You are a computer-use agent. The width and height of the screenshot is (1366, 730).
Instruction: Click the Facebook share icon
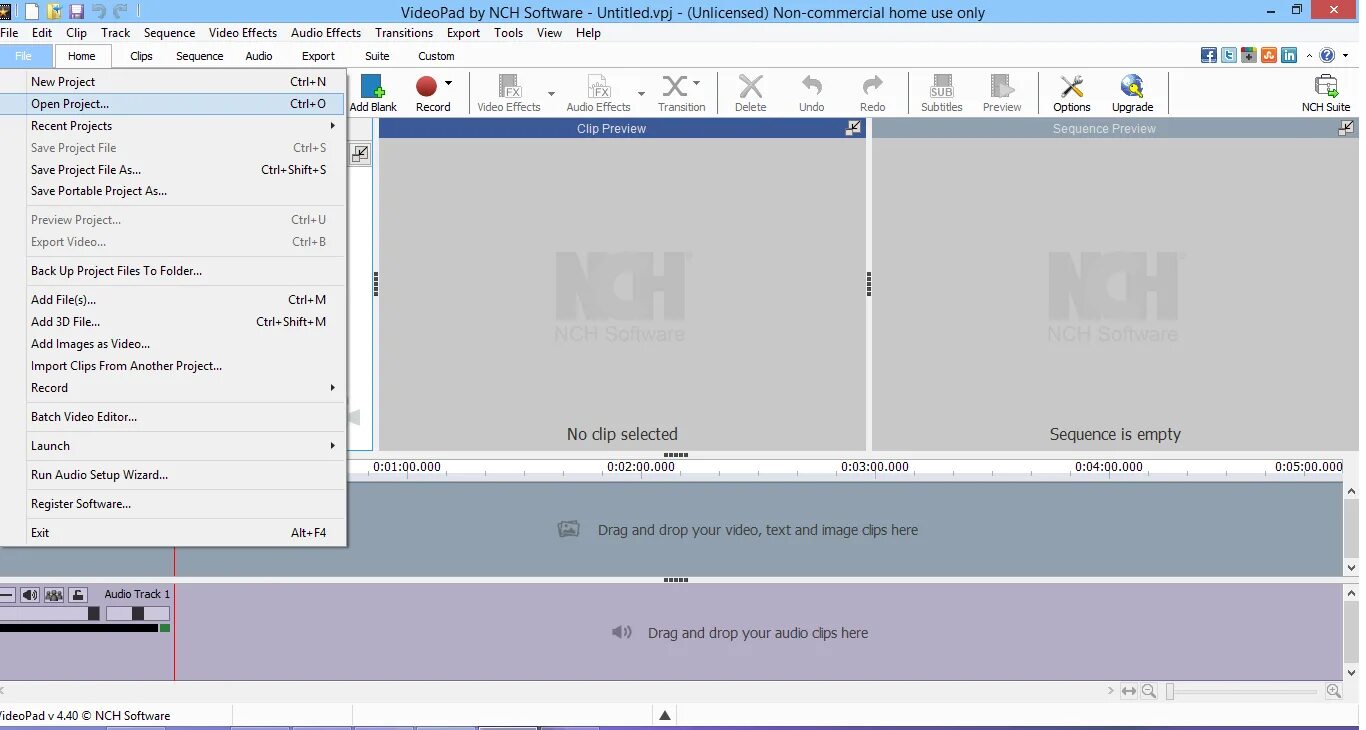click(x=1209, y=56)
